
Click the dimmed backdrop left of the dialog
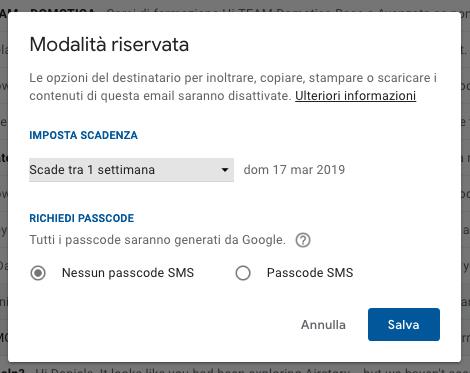4,187
